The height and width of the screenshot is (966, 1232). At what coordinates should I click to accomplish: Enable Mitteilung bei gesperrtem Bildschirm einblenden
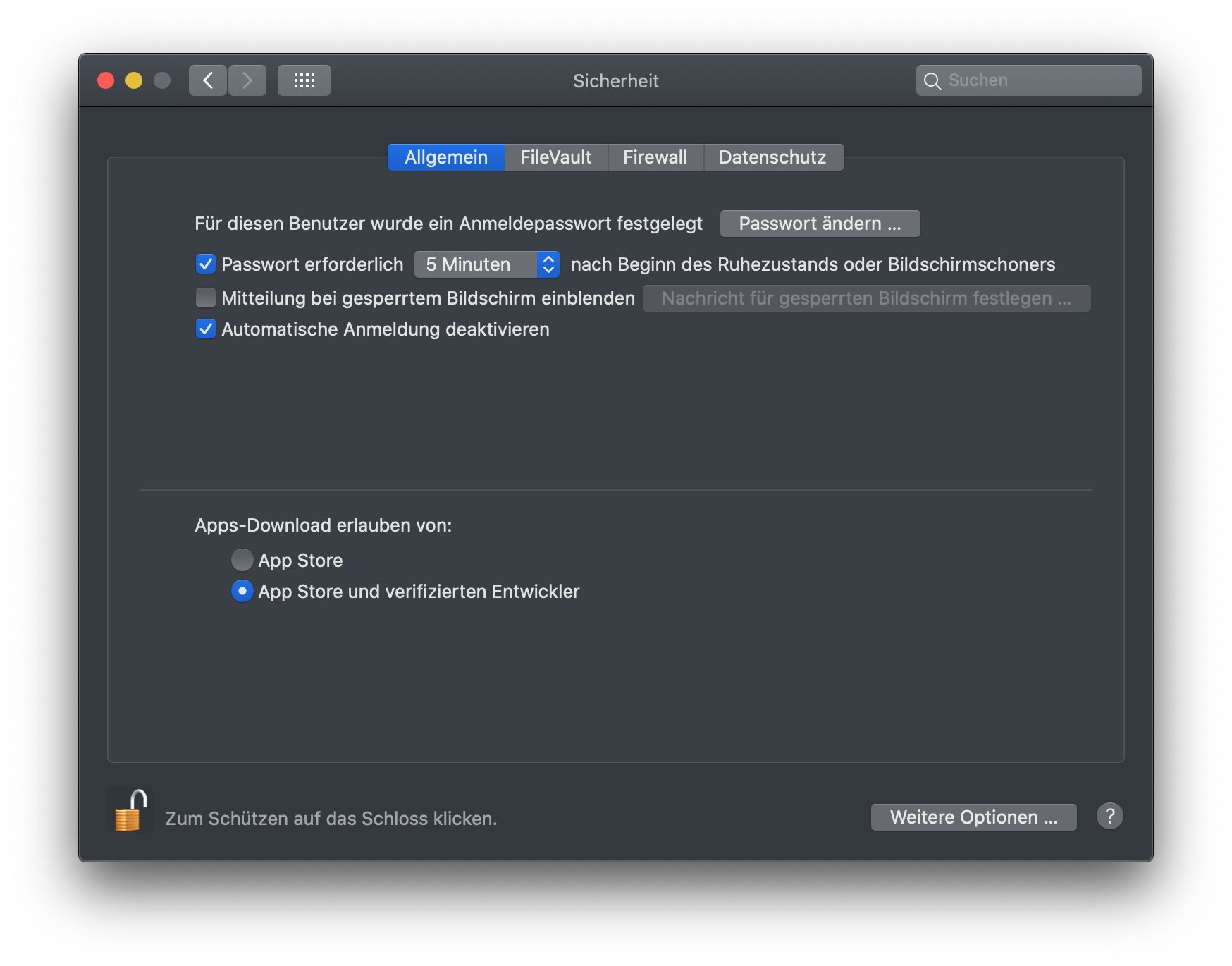click(206, 298)
